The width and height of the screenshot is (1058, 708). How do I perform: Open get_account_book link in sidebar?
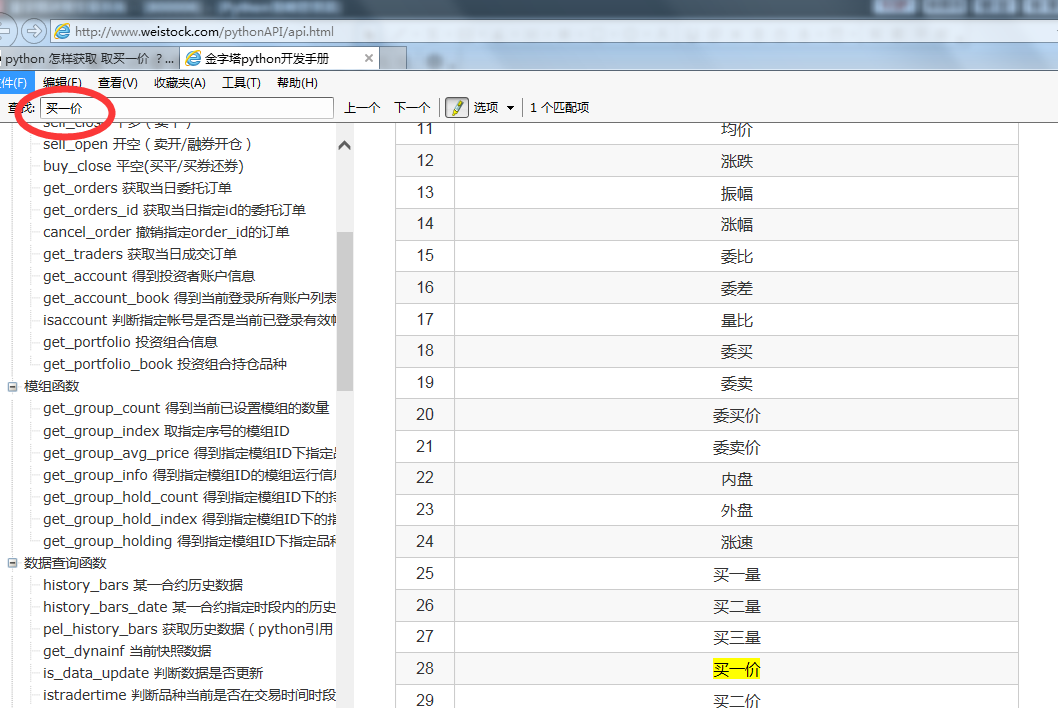click(189, 298)
